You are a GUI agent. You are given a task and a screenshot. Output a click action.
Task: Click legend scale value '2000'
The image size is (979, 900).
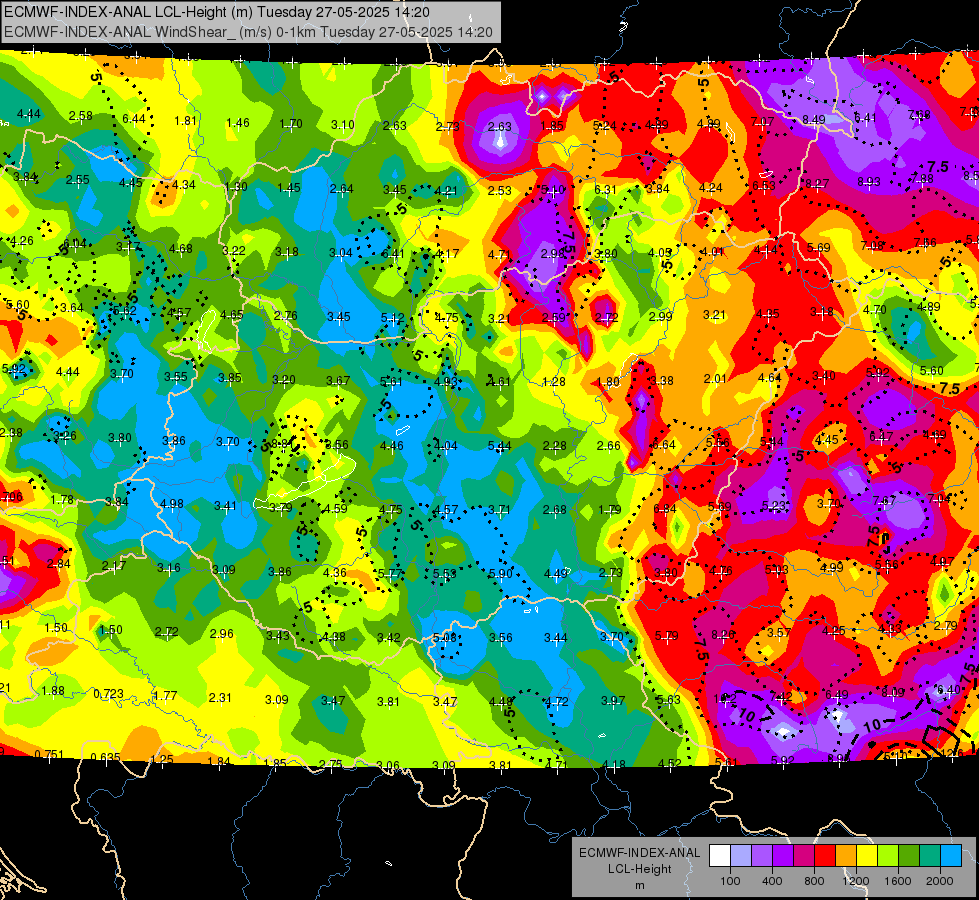940,881
